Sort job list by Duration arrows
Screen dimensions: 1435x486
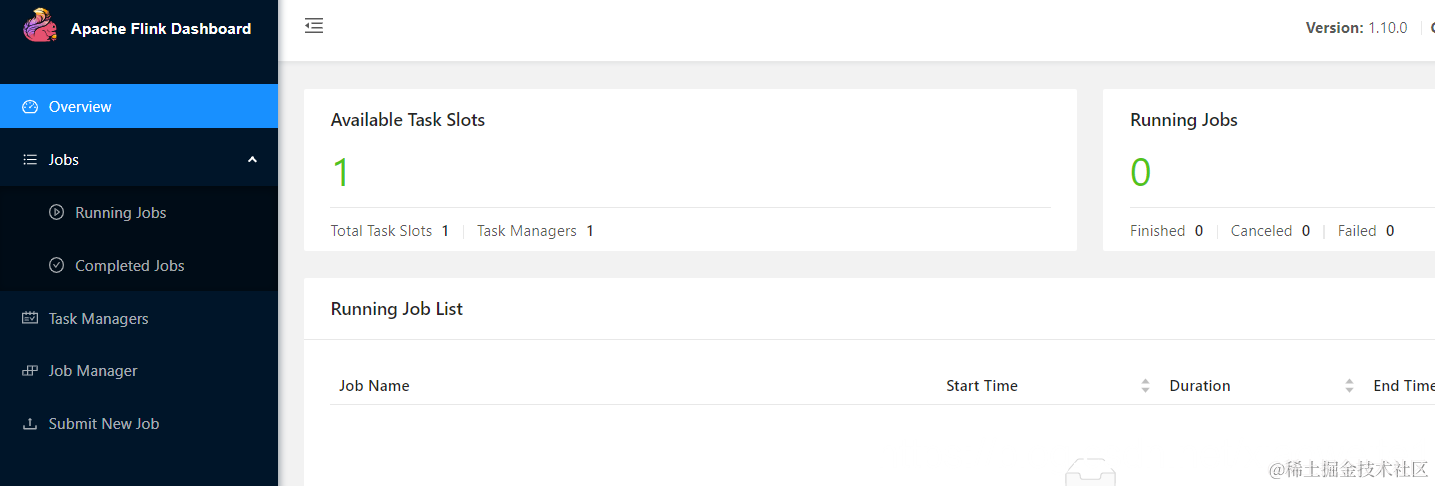(1349, 386)
